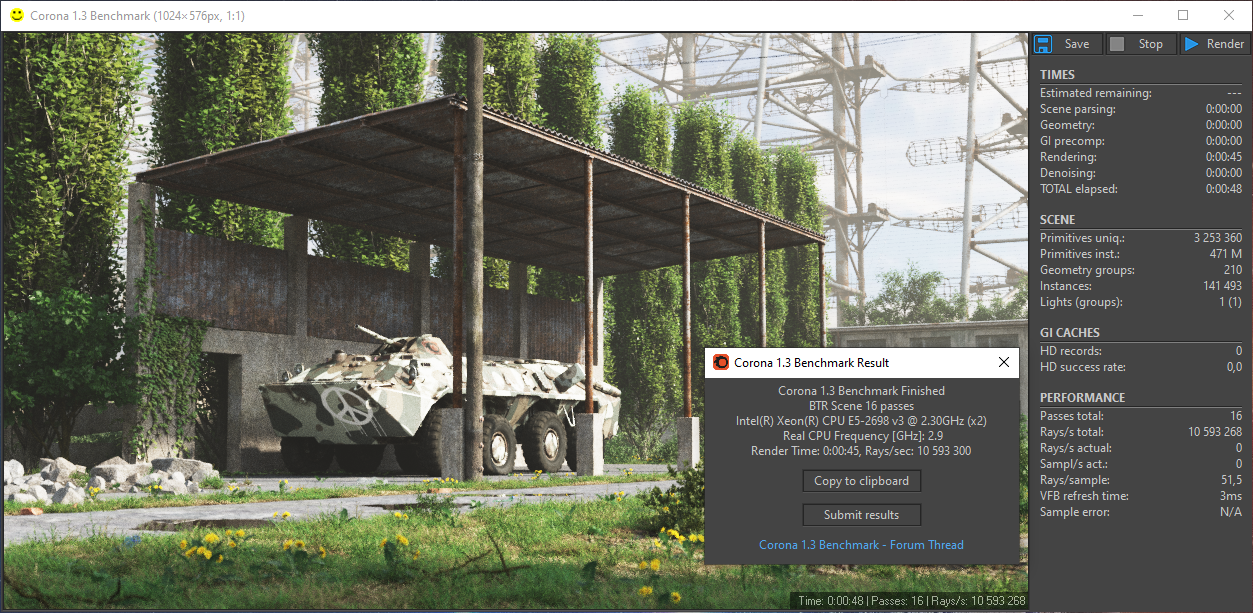1253x613 pixels.
Task: Click the Render Time and Rays/sec line
Action: point(861,451)
